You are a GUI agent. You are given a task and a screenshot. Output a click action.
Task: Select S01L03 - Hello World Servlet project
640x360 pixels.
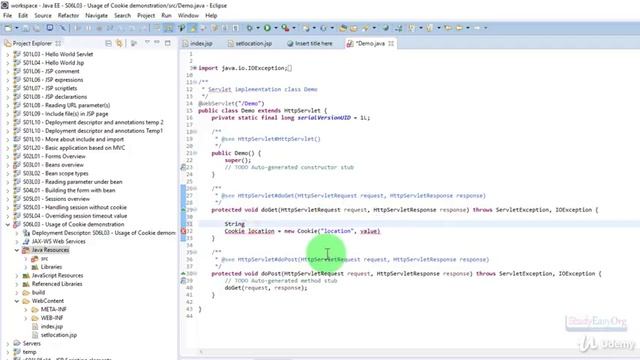click(58, 54)
